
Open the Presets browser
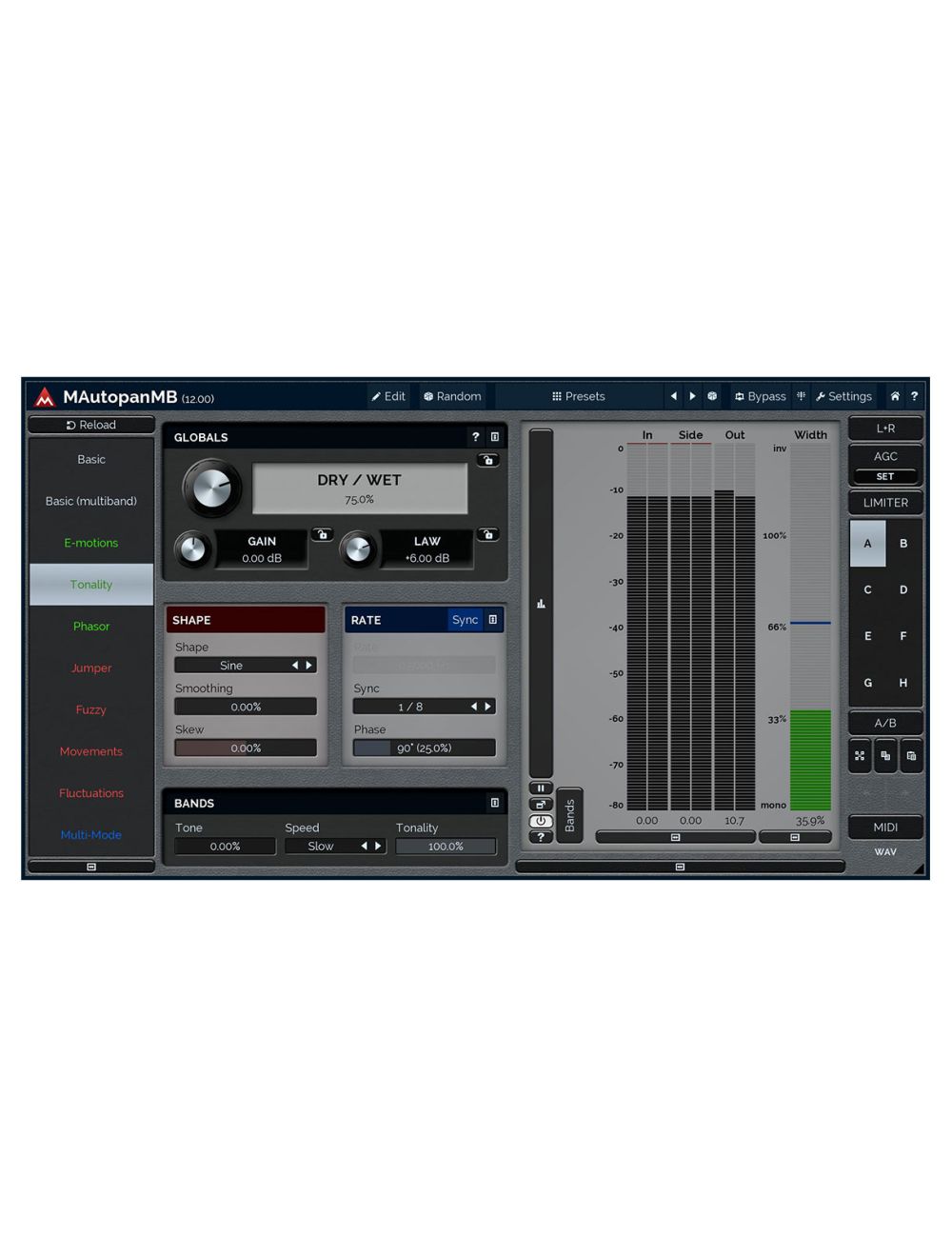tap(579, 396)
